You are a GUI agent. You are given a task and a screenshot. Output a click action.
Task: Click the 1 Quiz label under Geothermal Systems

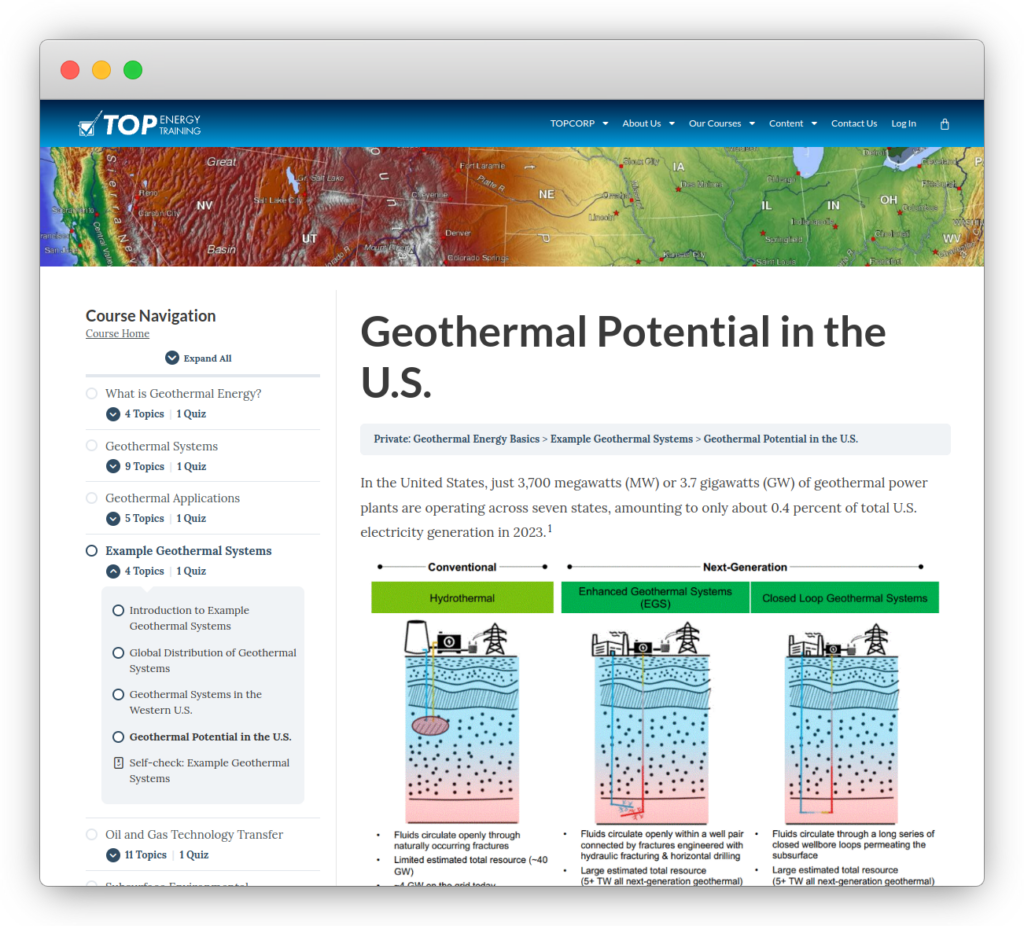191,466
